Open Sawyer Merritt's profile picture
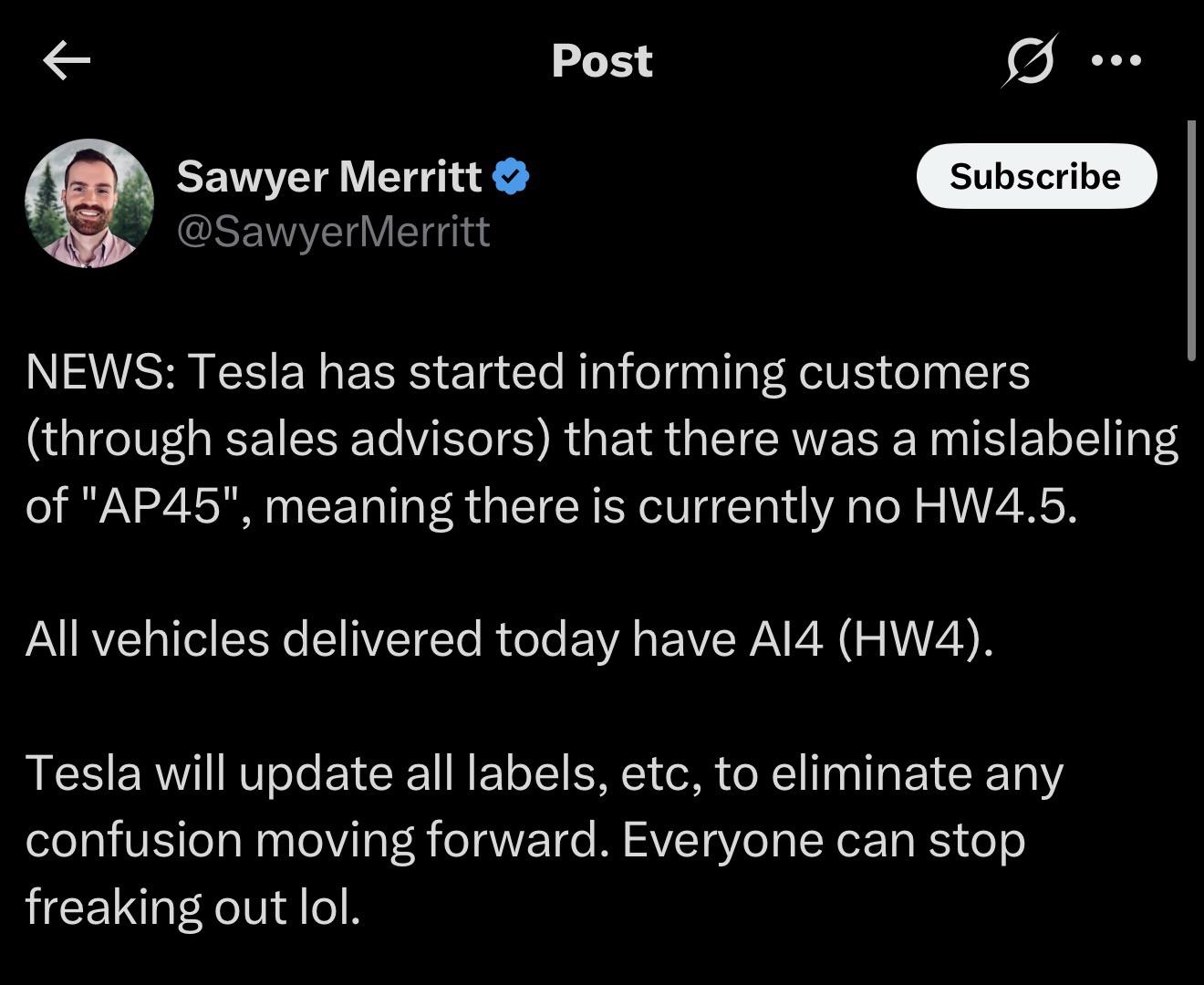The image size is (1204, 985). pos(89,203)
